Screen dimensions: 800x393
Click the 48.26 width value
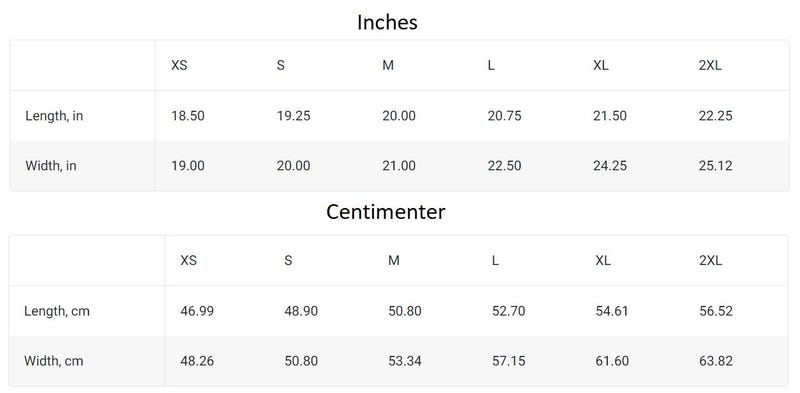[x=197, y=361]
